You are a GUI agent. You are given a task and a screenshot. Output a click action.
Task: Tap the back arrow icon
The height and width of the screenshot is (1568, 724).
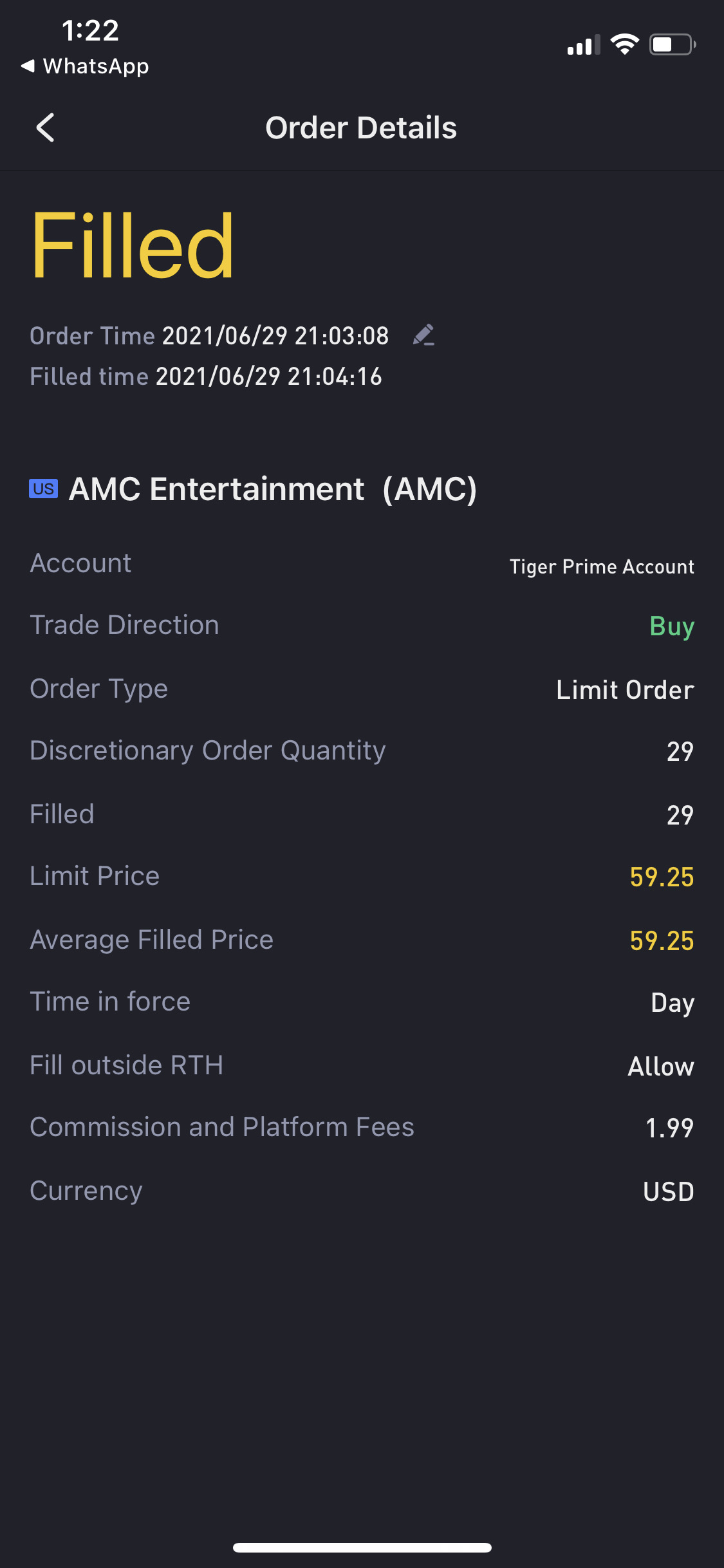click(x=45, y=127)
